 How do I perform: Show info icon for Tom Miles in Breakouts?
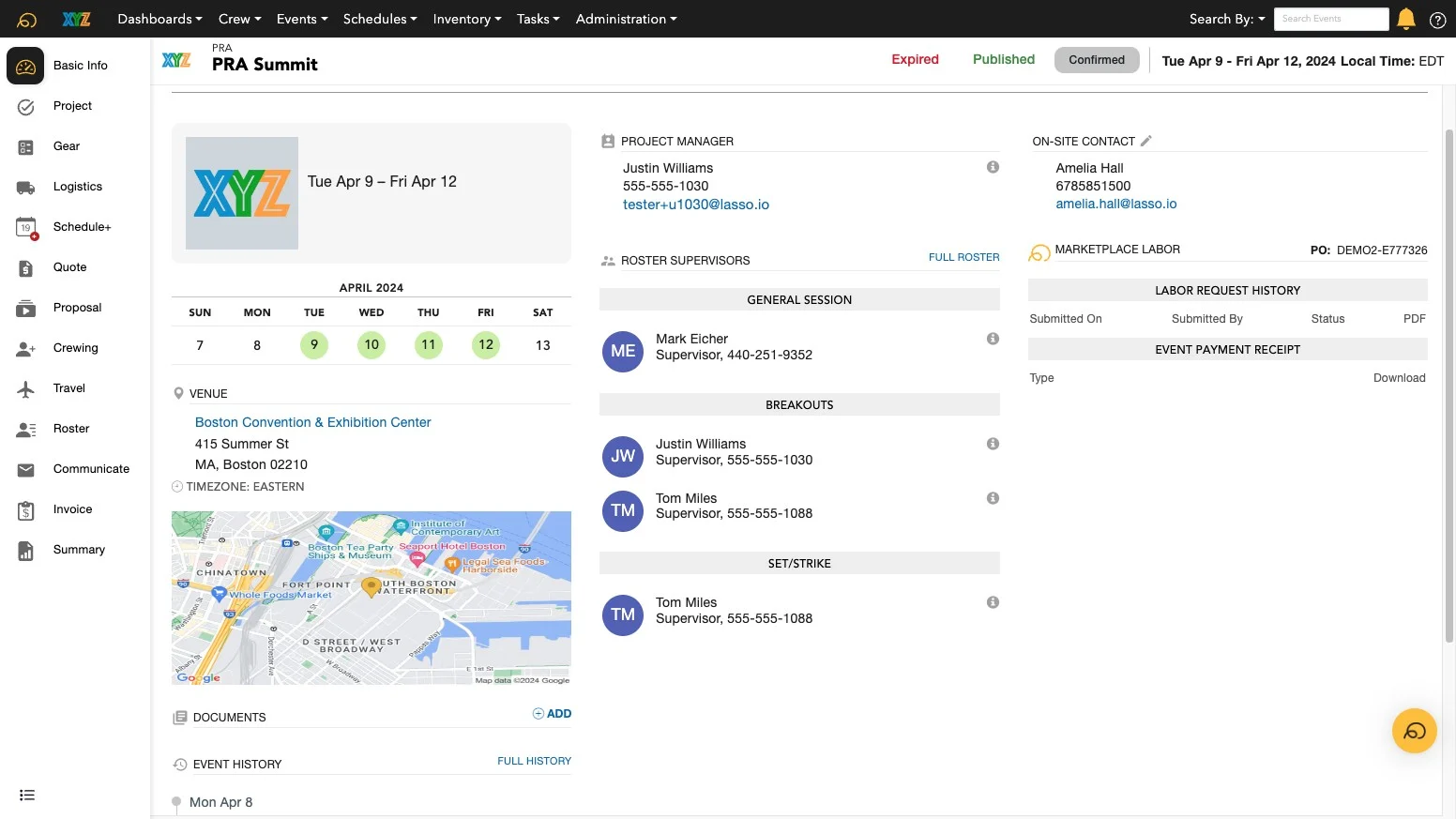[x=993, y=498]
